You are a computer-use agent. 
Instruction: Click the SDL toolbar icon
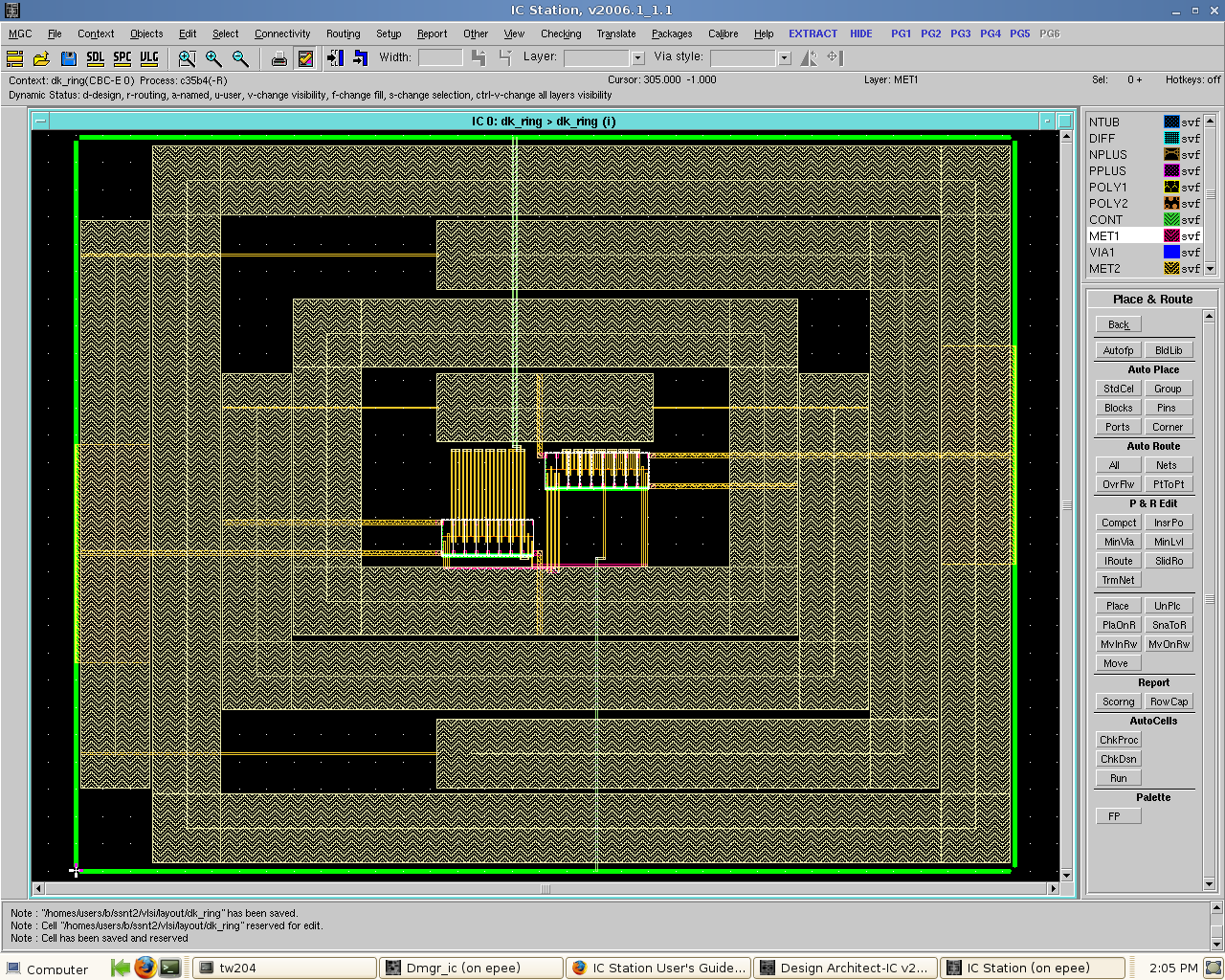click(95, 58)
